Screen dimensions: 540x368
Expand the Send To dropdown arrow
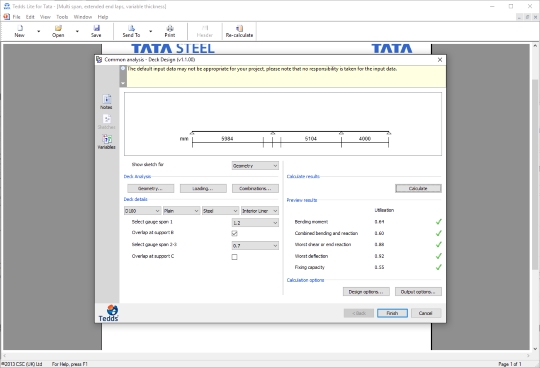tap(150, 31)
